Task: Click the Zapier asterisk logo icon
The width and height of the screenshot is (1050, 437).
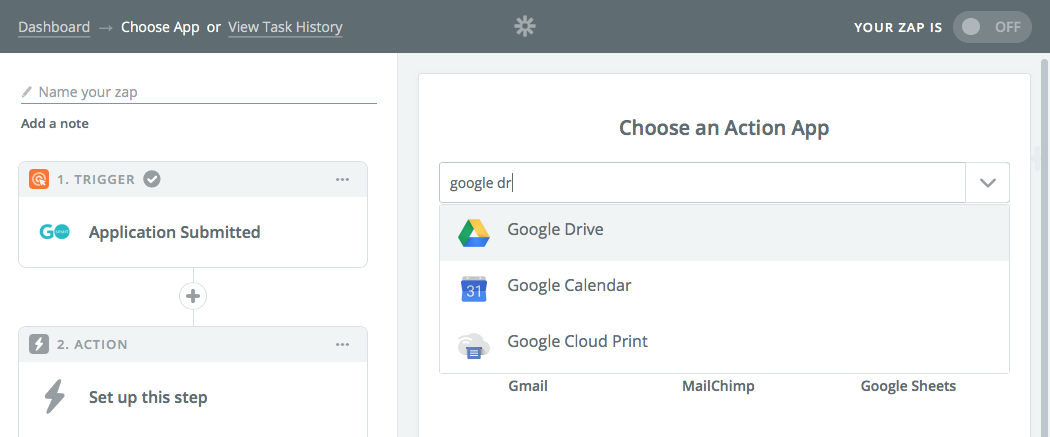Action: click(x=525, y=27)
